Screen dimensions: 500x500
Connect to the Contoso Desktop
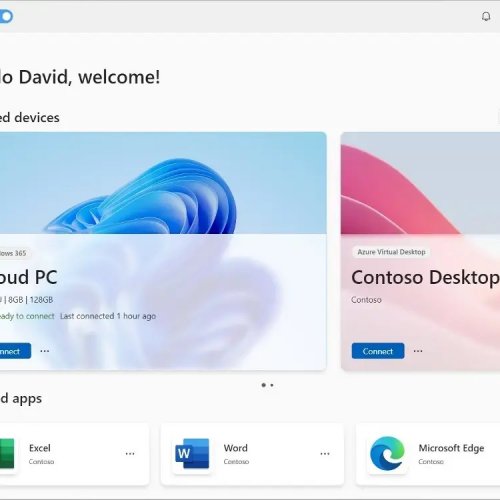pyautogui.click(x=378, y=351)
